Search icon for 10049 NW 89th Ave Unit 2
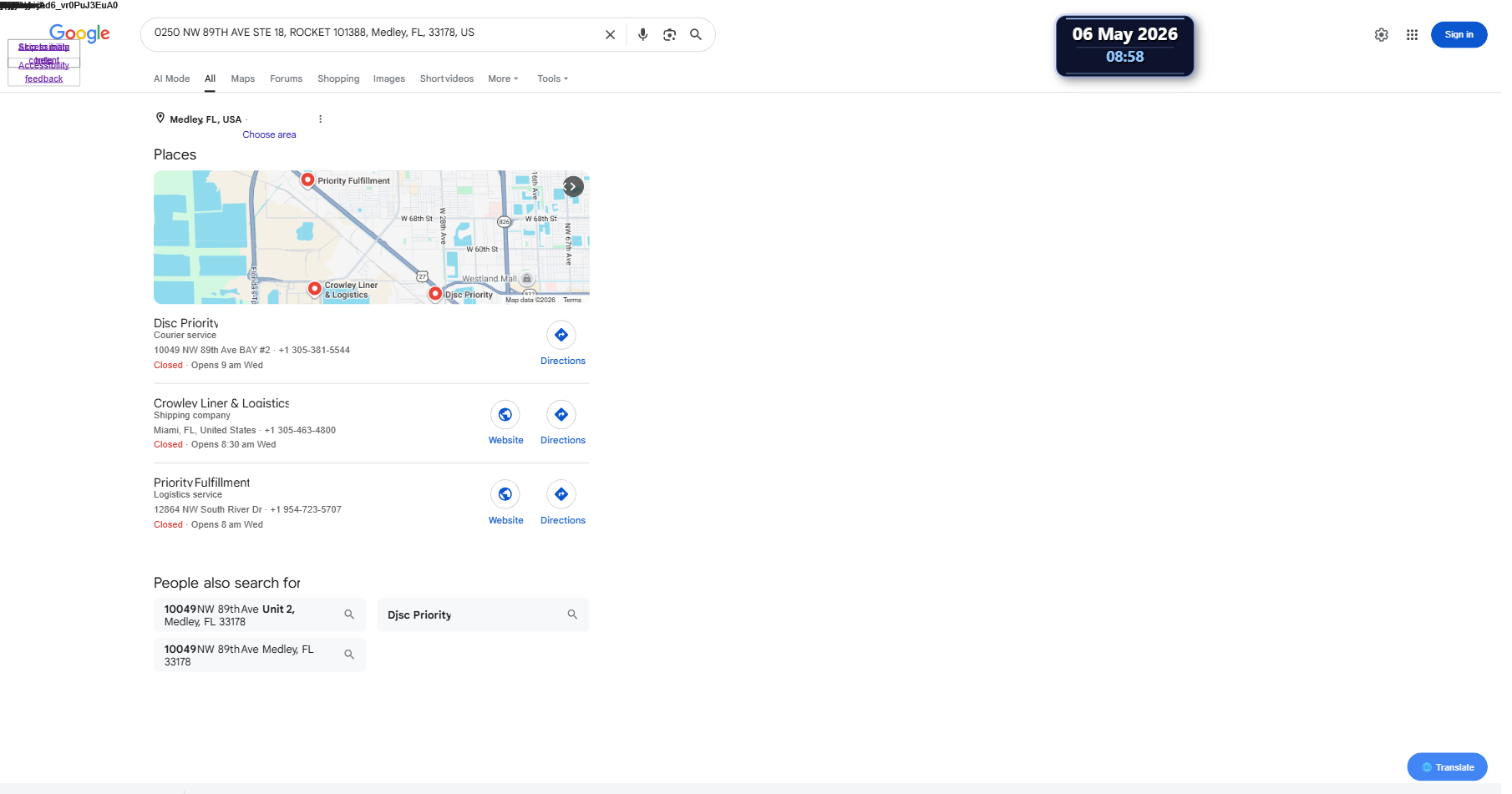Image resolution: width=1512 pixels, height=794 pixels. 349,614
